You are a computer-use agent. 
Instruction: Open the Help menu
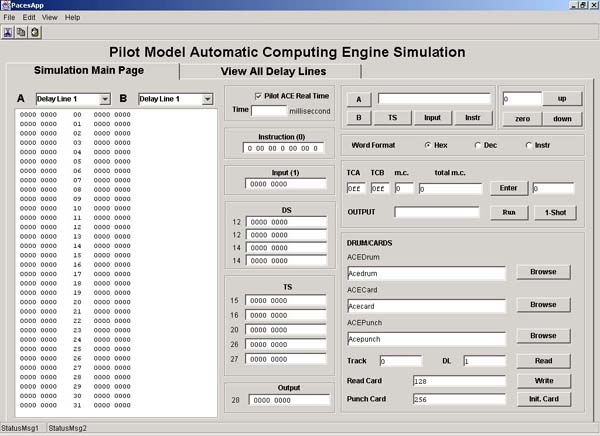coord(72,18)
